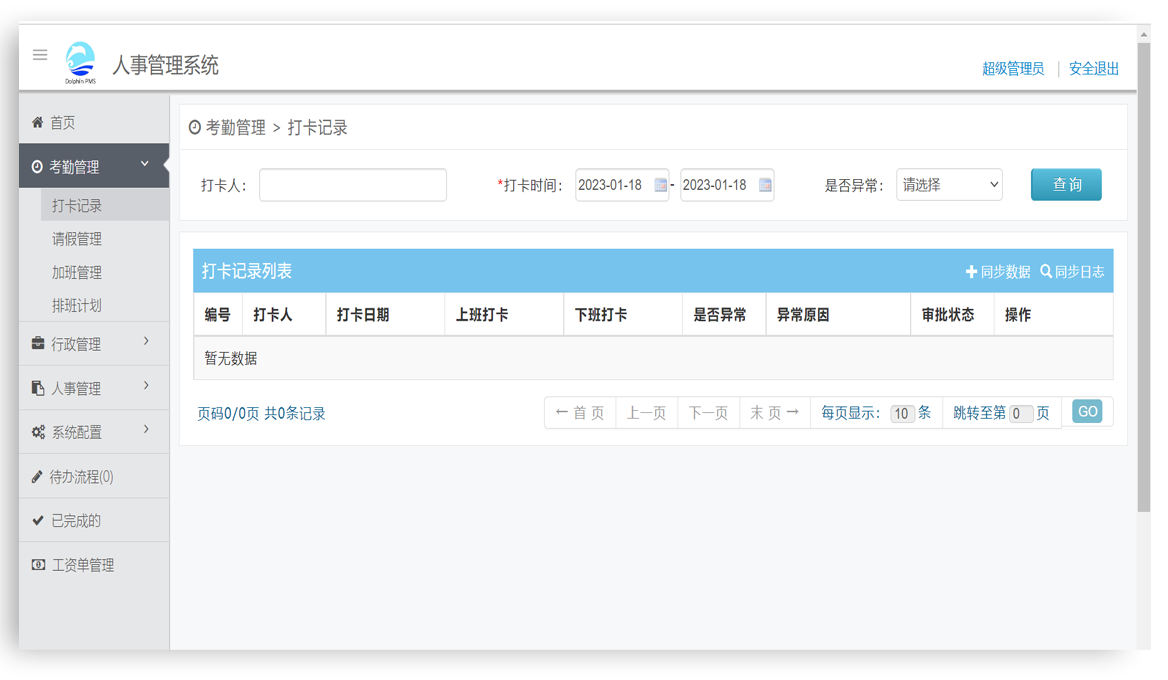
Task: Click the 待办流程 pencil icon
Action: pos(36,476)
